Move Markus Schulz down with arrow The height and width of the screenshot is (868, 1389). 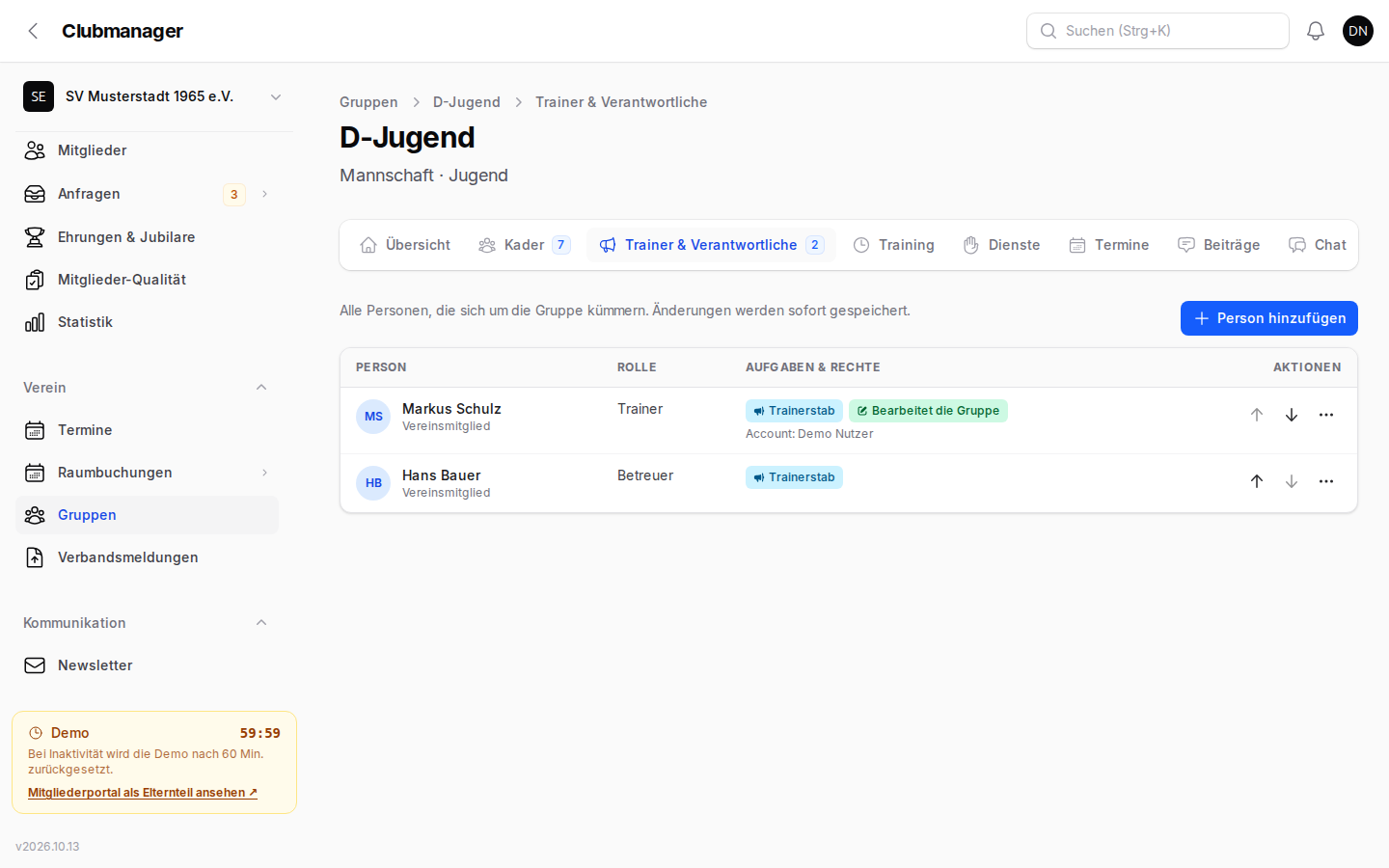pyautogui.click(x=1292, y=415)
